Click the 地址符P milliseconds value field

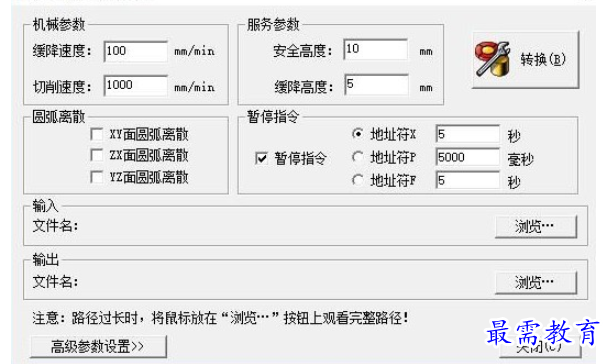[468, 157]
